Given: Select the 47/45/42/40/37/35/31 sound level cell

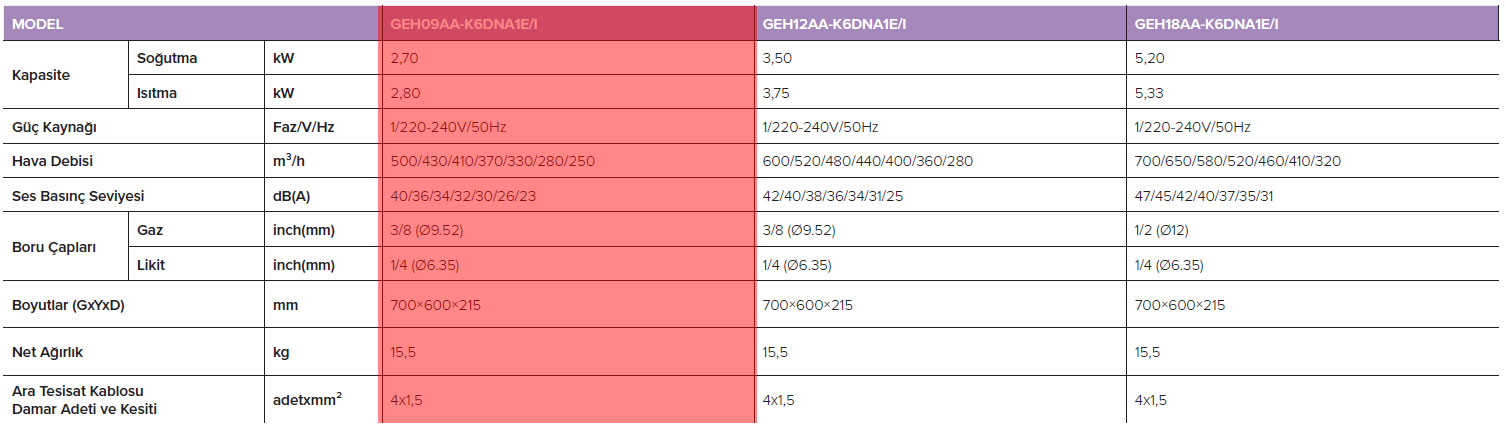Looking at the screenshot, I should tap(1204, 195).
